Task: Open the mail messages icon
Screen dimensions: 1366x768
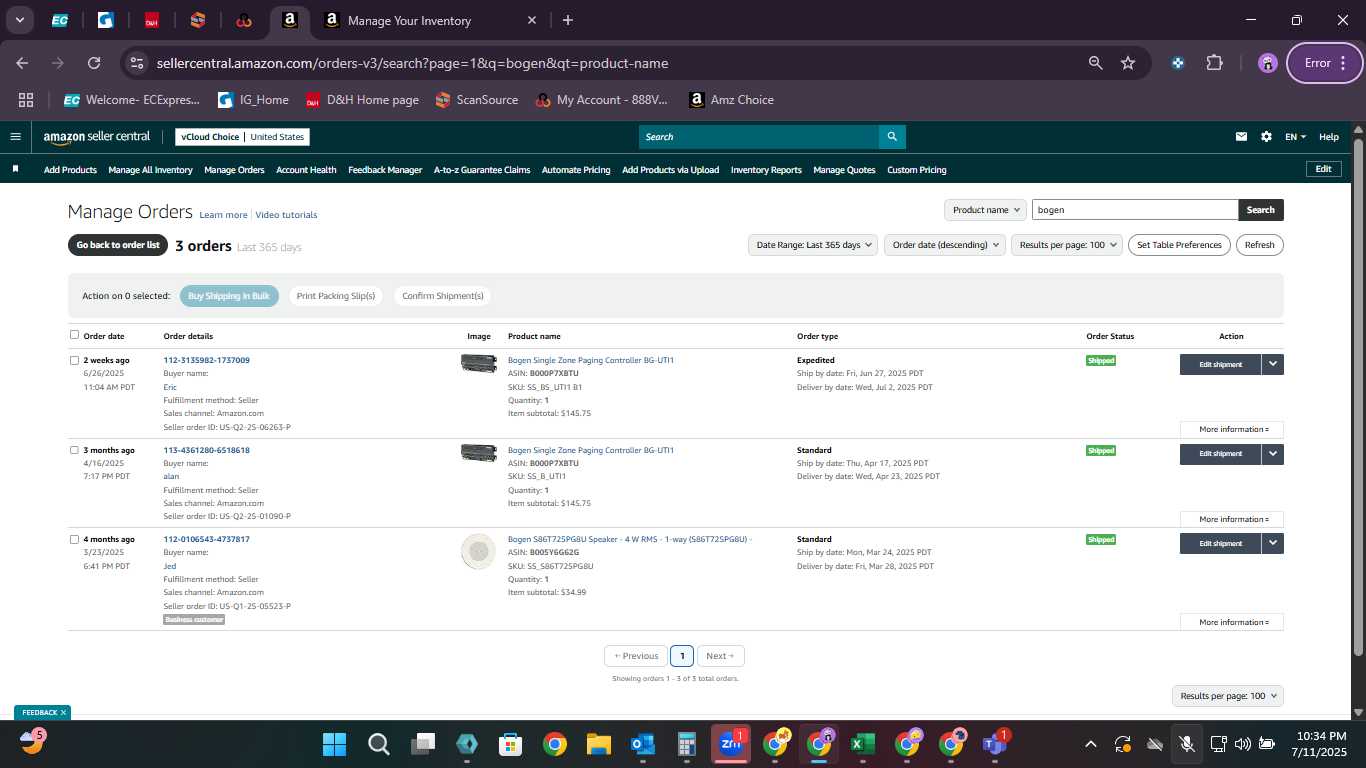Action: point(1242,137)
